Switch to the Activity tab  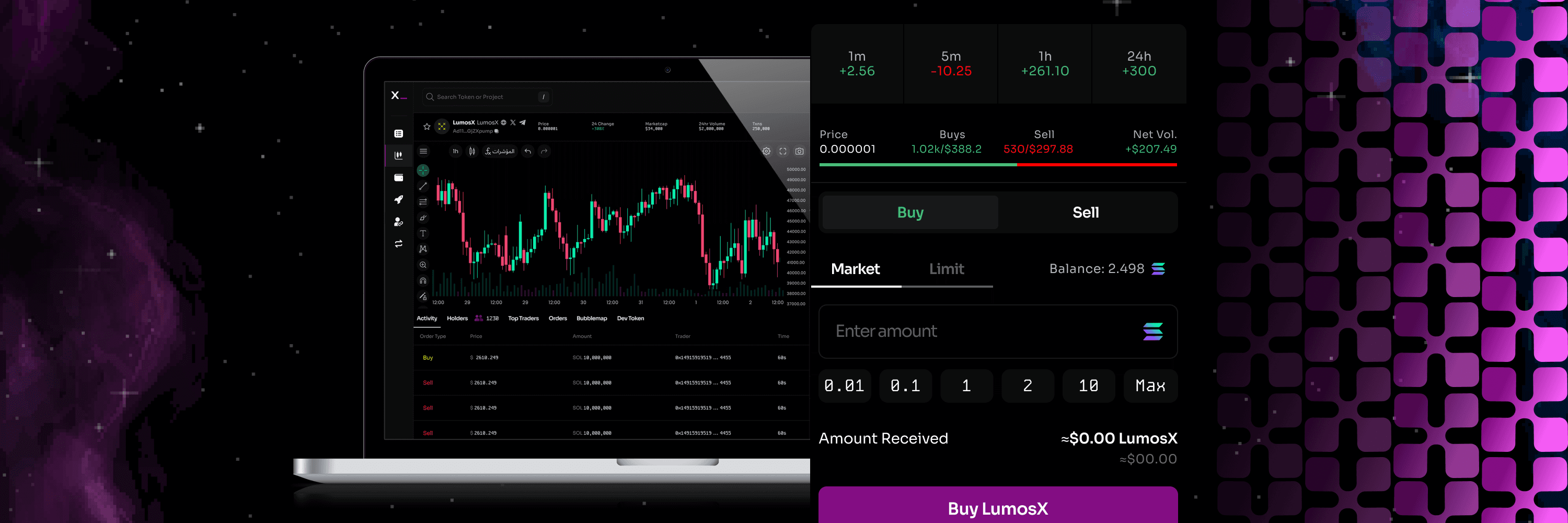tap(426, 319)
